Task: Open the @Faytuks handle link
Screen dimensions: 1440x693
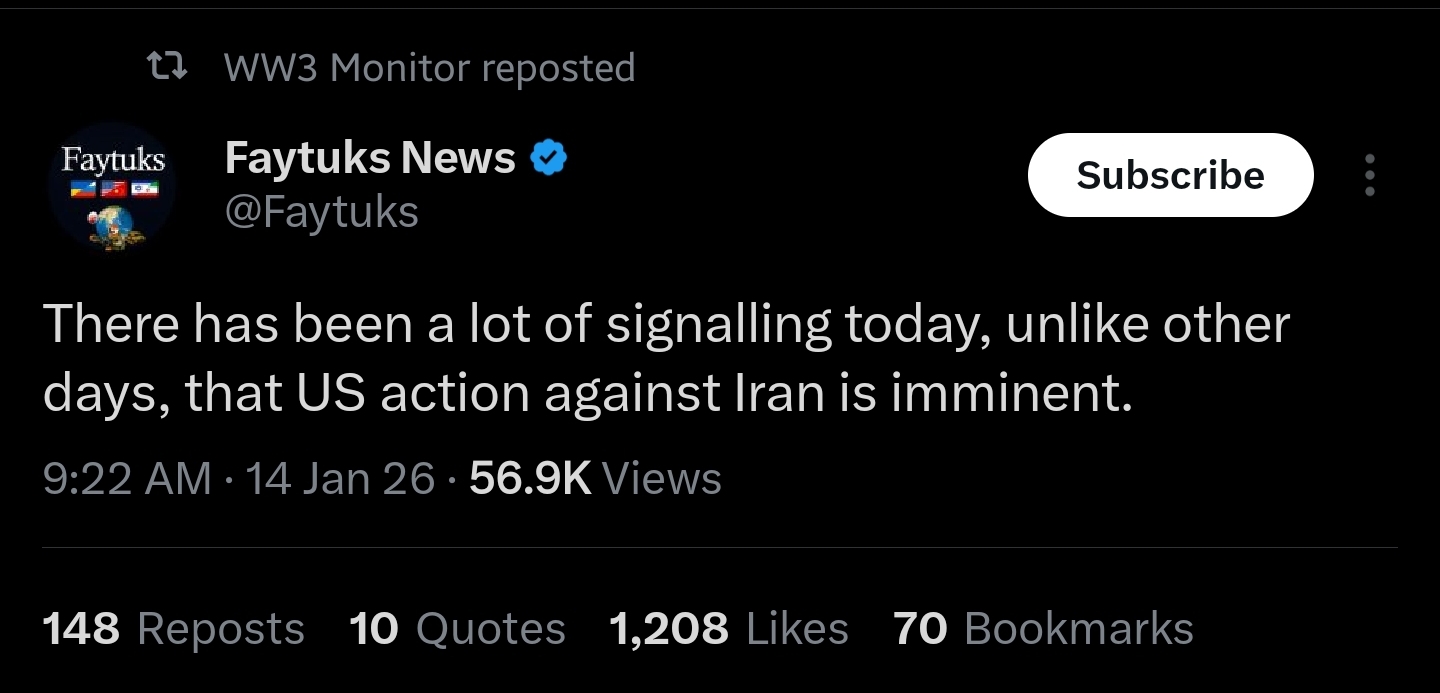Action: click(322, 212)
